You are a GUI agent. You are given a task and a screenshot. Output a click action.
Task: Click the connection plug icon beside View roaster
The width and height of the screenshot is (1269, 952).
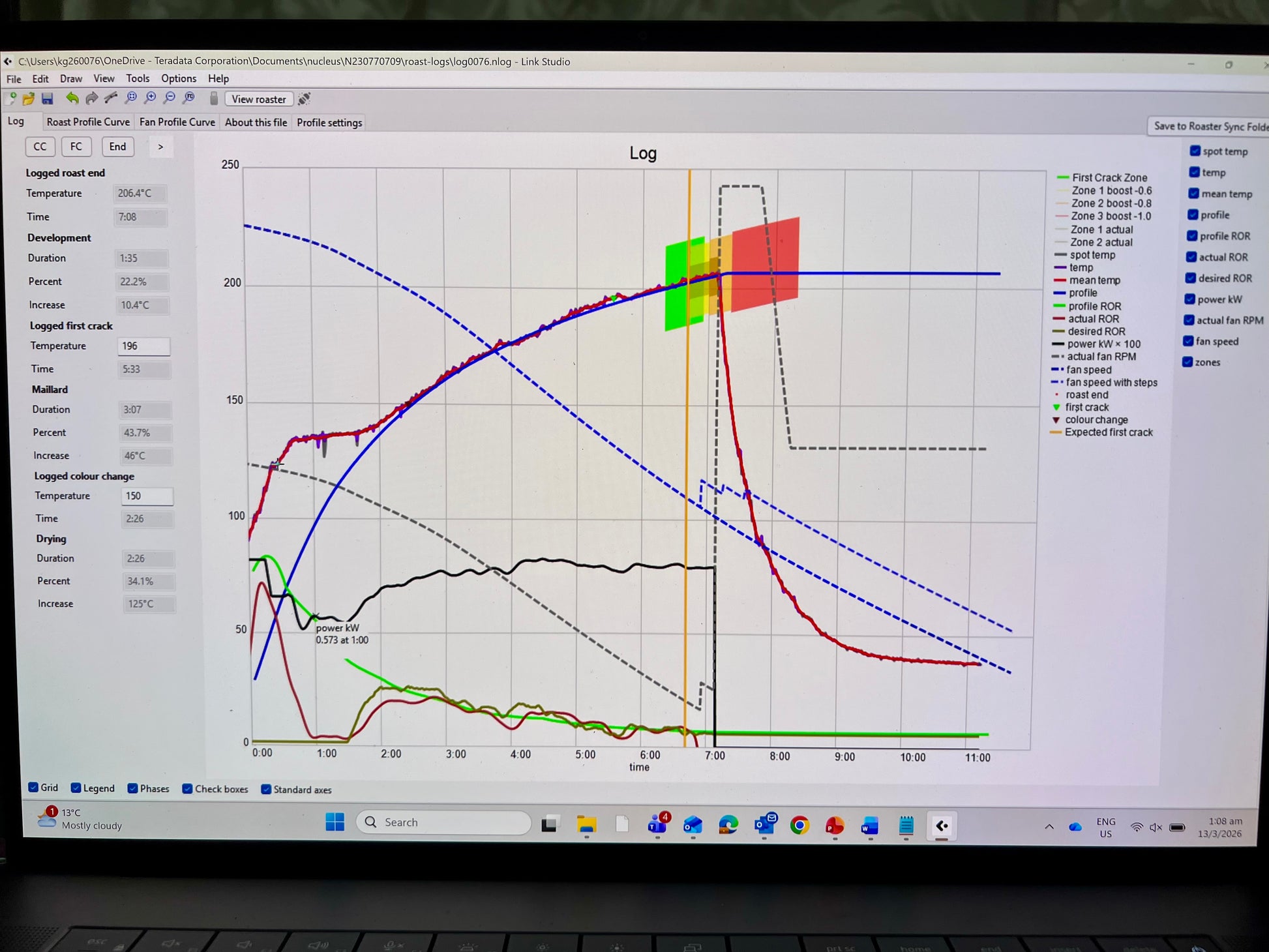(x=304, y=99)
